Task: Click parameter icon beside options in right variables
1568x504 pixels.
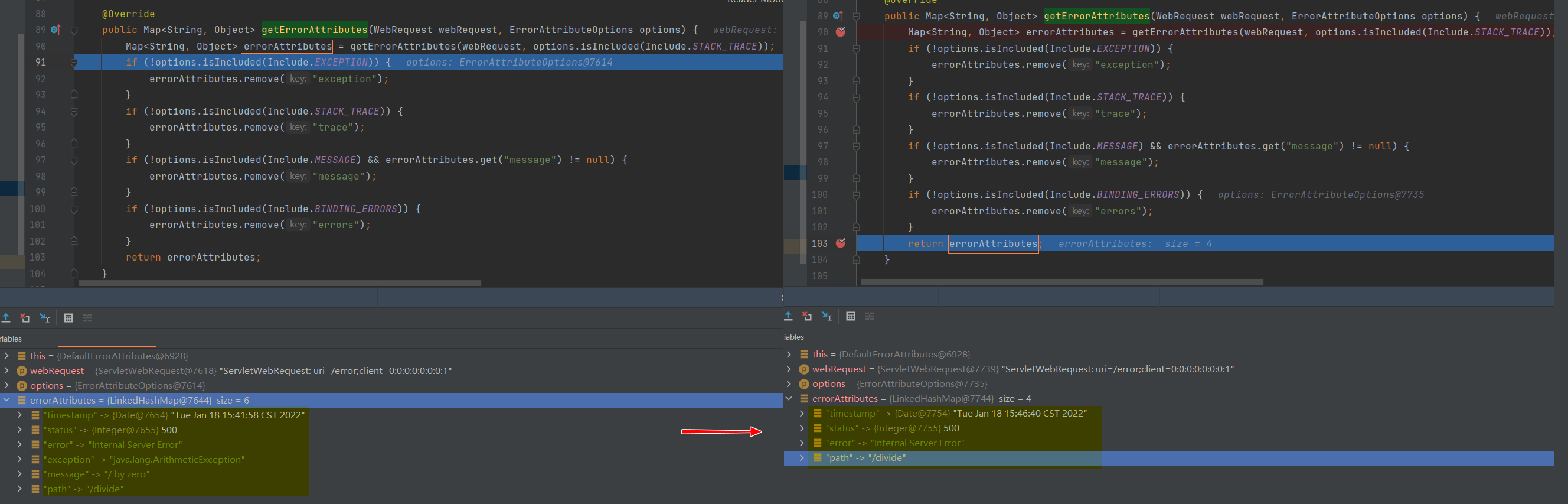Action: [x=804, y=383]
